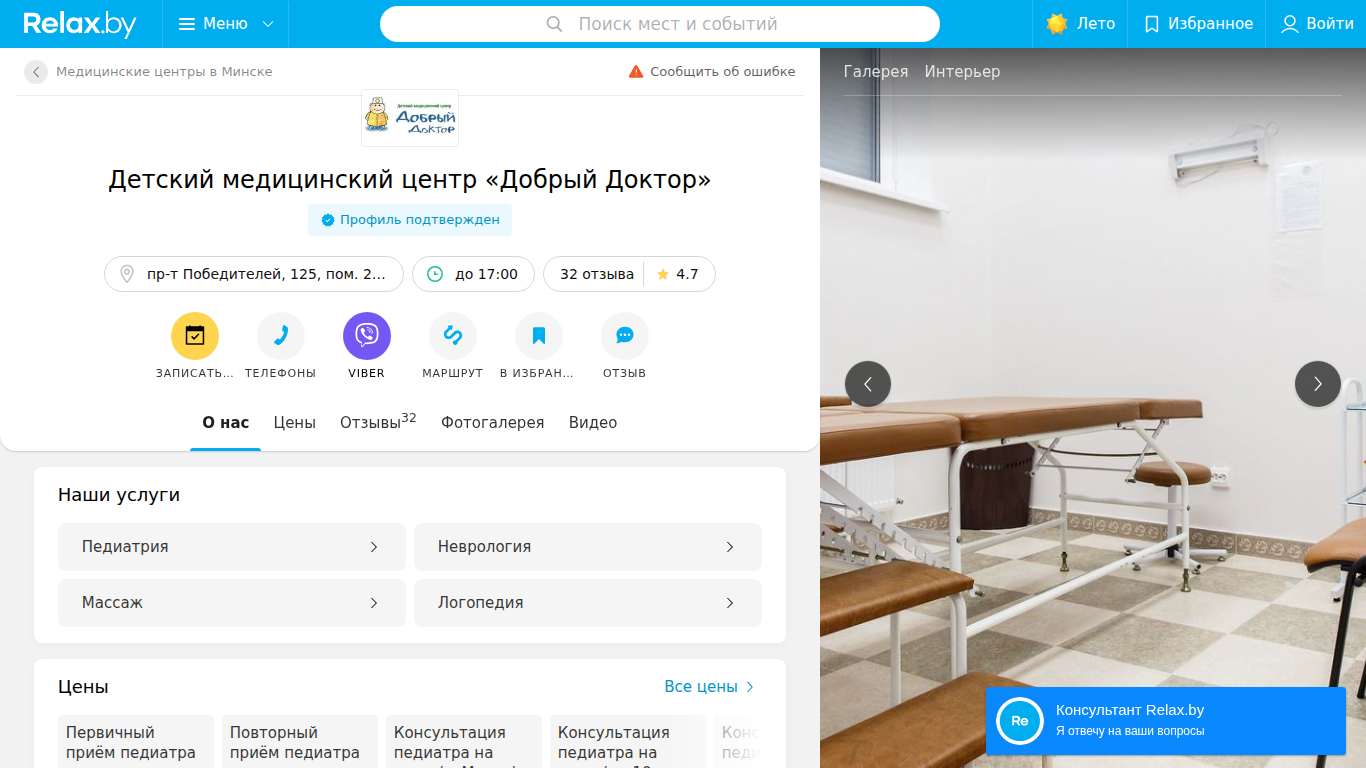Image resolution: width=1366 pixels, height=768 pixels.
Task: Click the verified checkmark badge icon
Action: [x=327, y=220]
